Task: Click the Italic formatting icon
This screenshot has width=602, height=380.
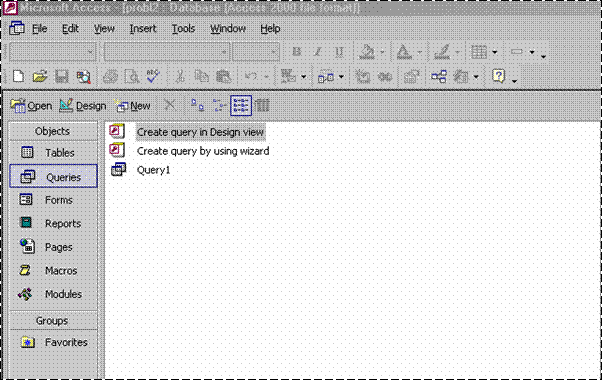Action: click(318, 52)
